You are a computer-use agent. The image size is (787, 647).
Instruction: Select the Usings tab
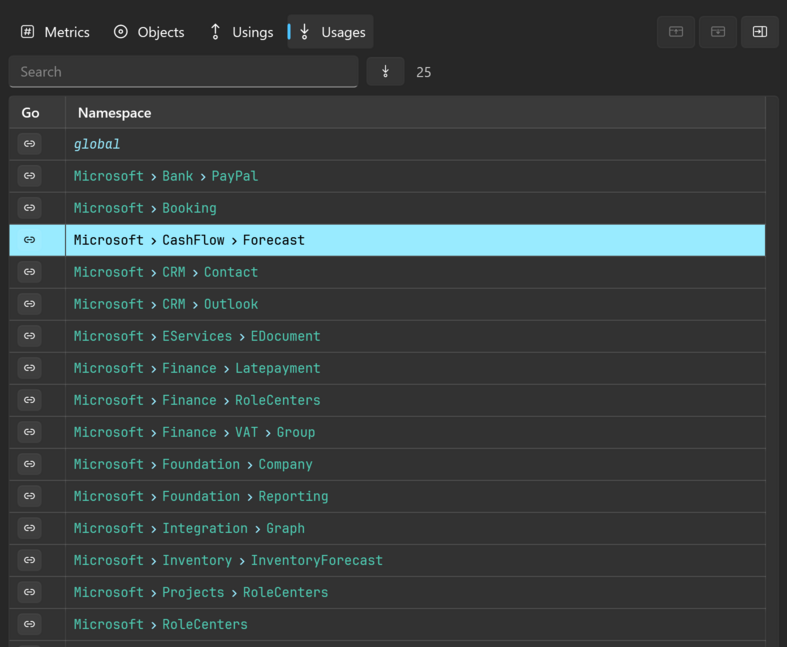click(241, 32)
